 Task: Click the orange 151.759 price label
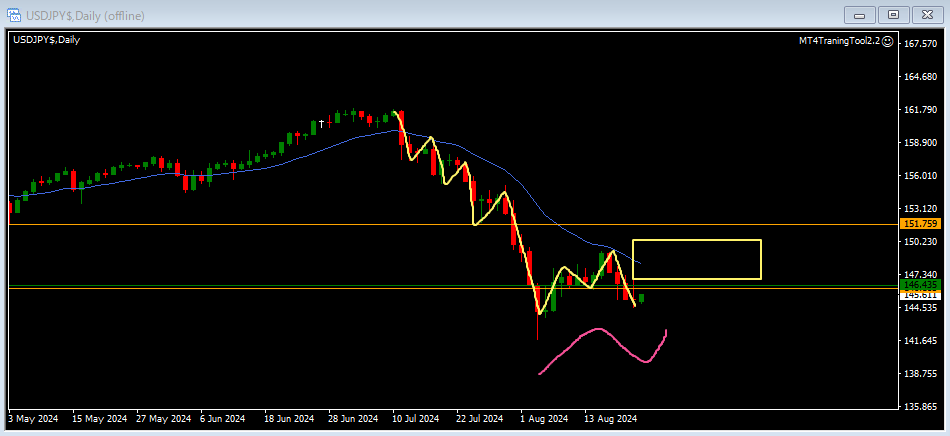[919, 224]
